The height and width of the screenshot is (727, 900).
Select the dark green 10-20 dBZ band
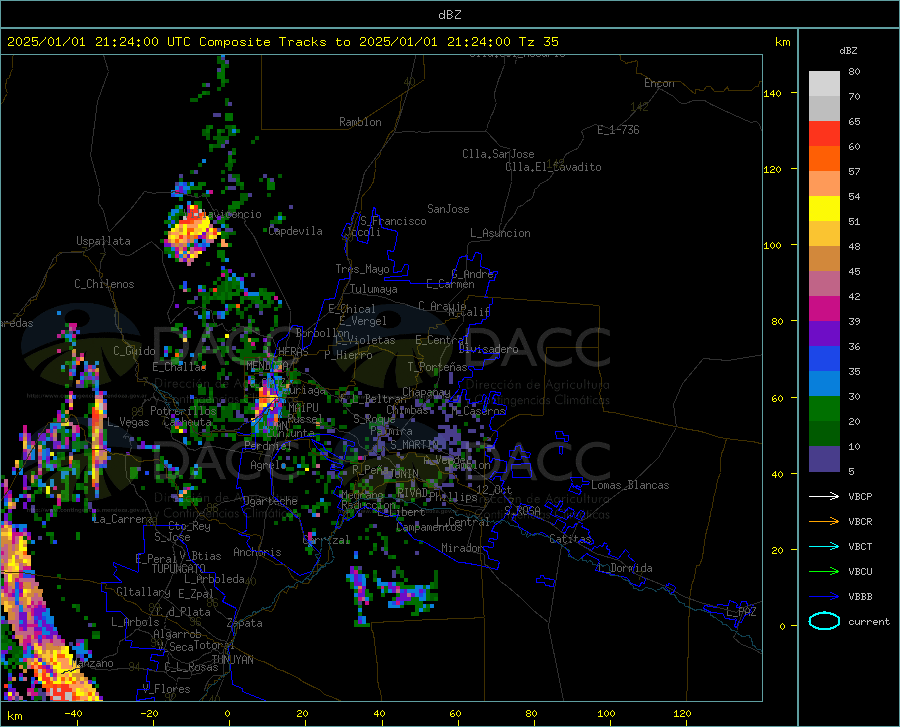824,434
